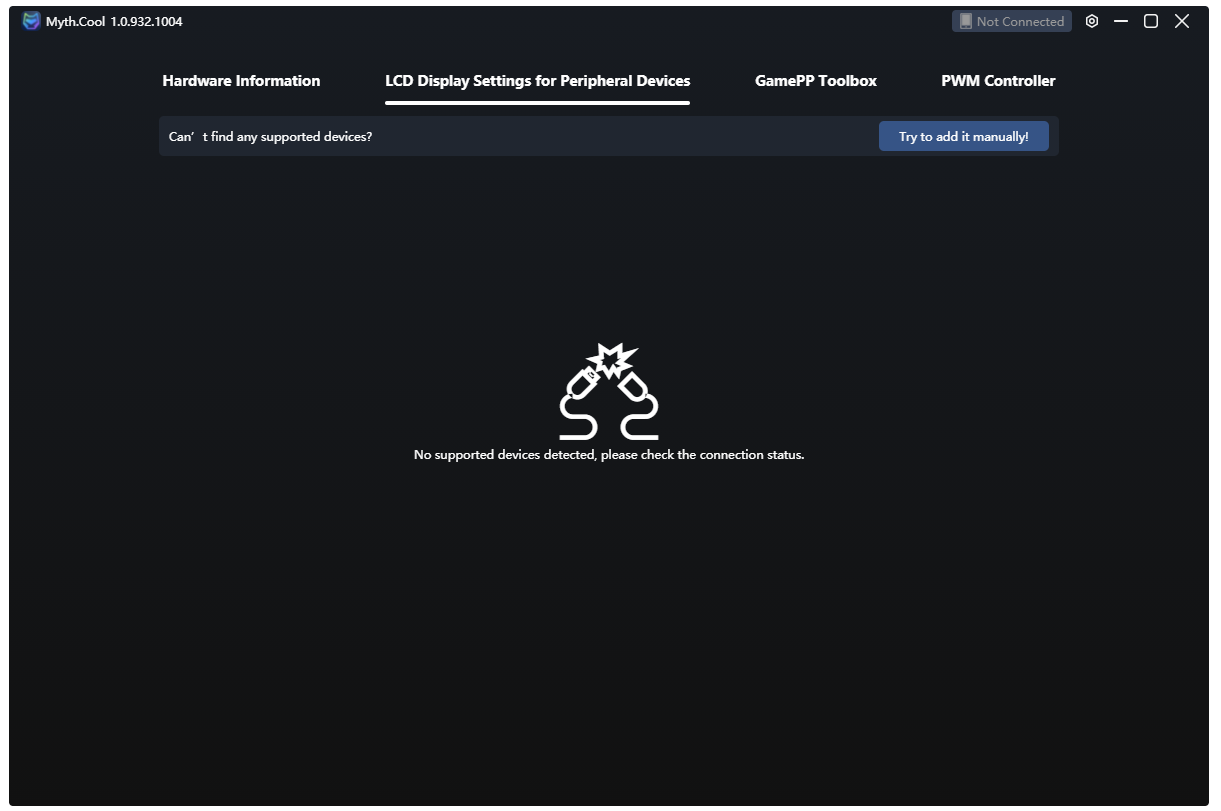This screenshot has height=811, width=1221.
Task: Click the version number 1.0.932.1004
Action: [x=146, y=21]
